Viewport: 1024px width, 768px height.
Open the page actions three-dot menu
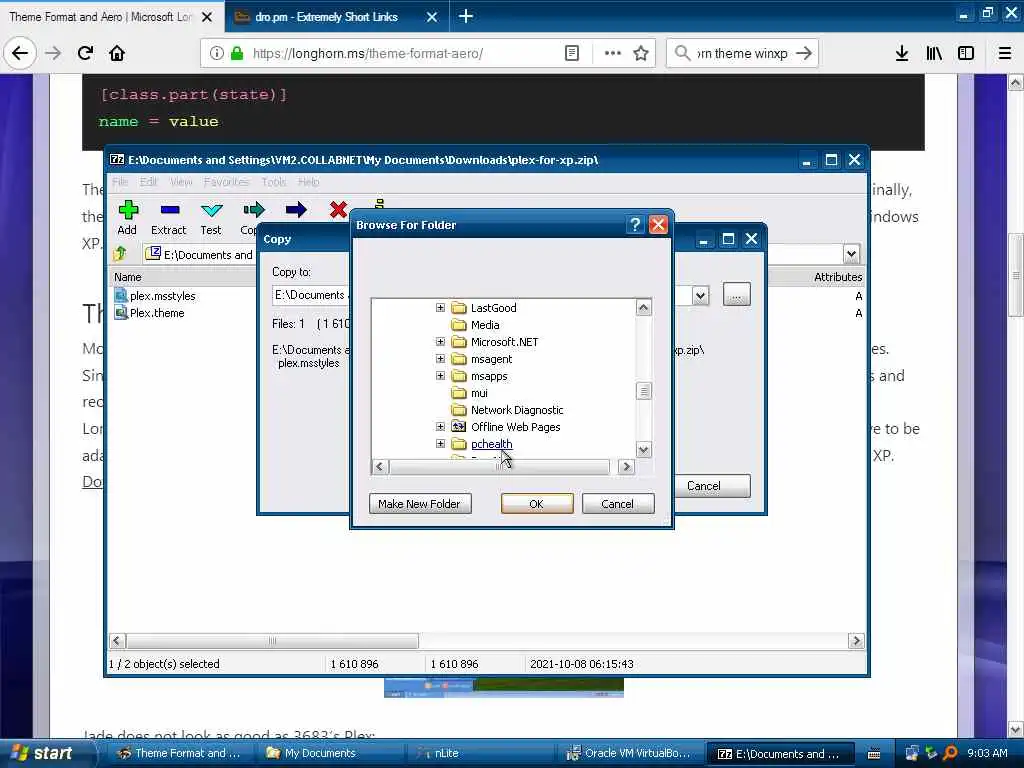613,53
